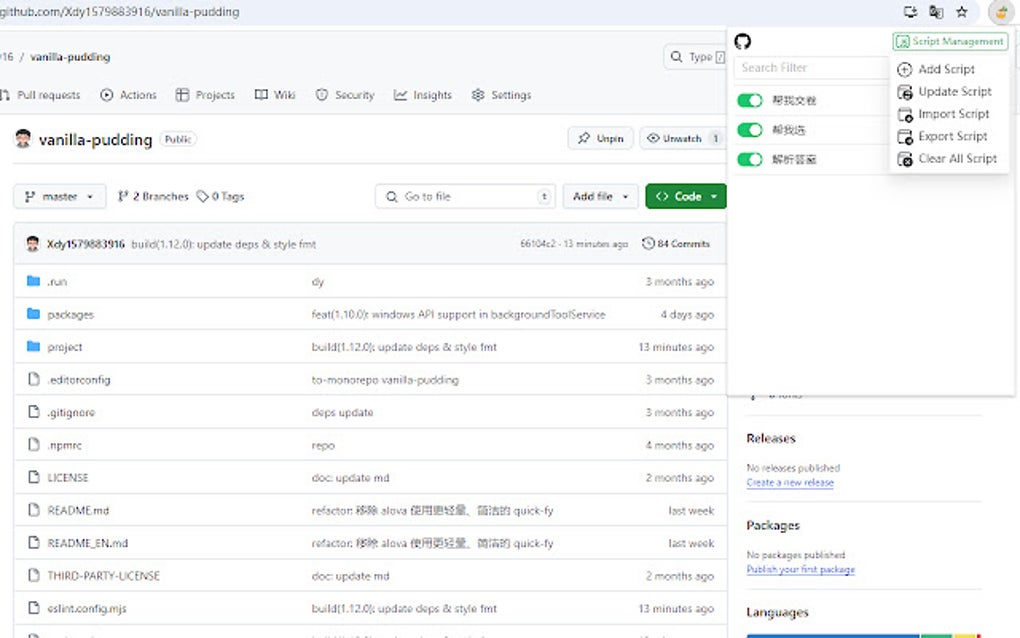Turn off the 帮我选 switch

click(749, 130)
